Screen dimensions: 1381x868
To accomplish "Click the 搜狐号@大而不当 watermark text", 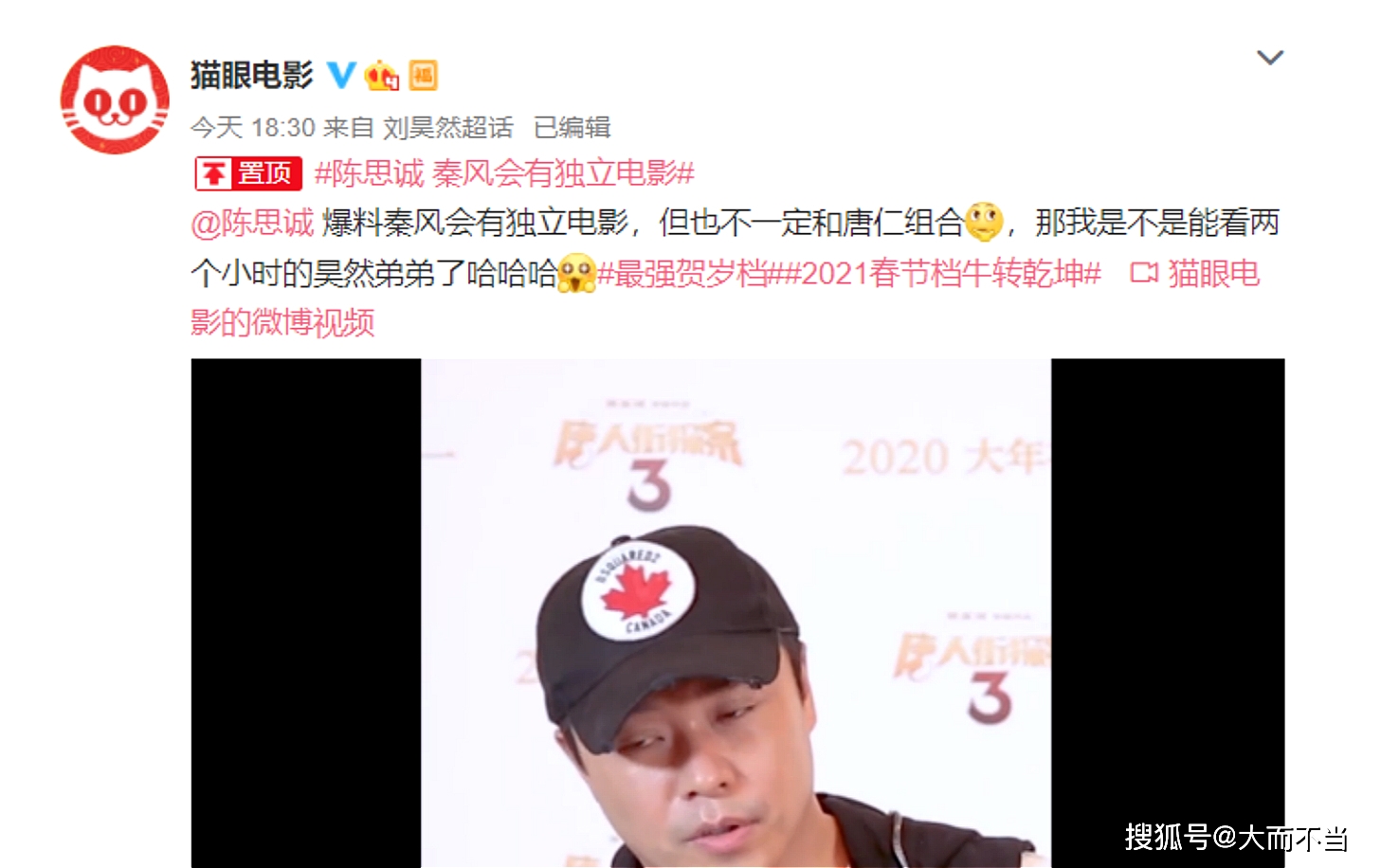I will [x=1236, y=838].
